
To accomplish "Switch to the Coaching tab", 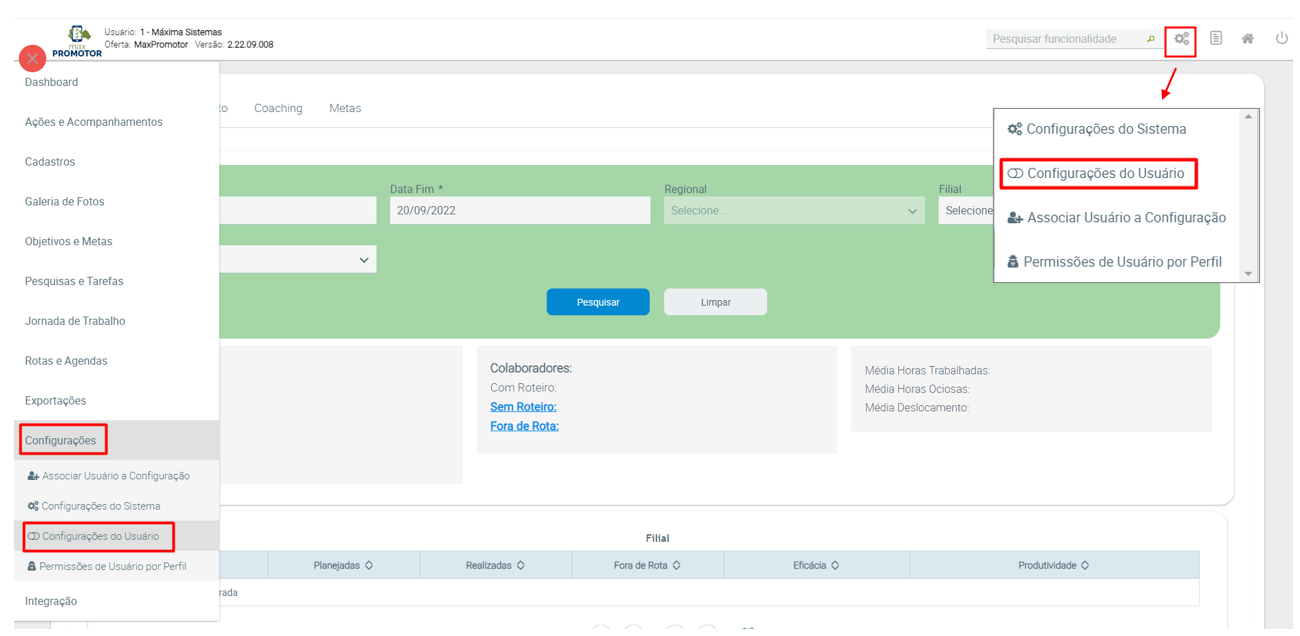I will [278, 108].
